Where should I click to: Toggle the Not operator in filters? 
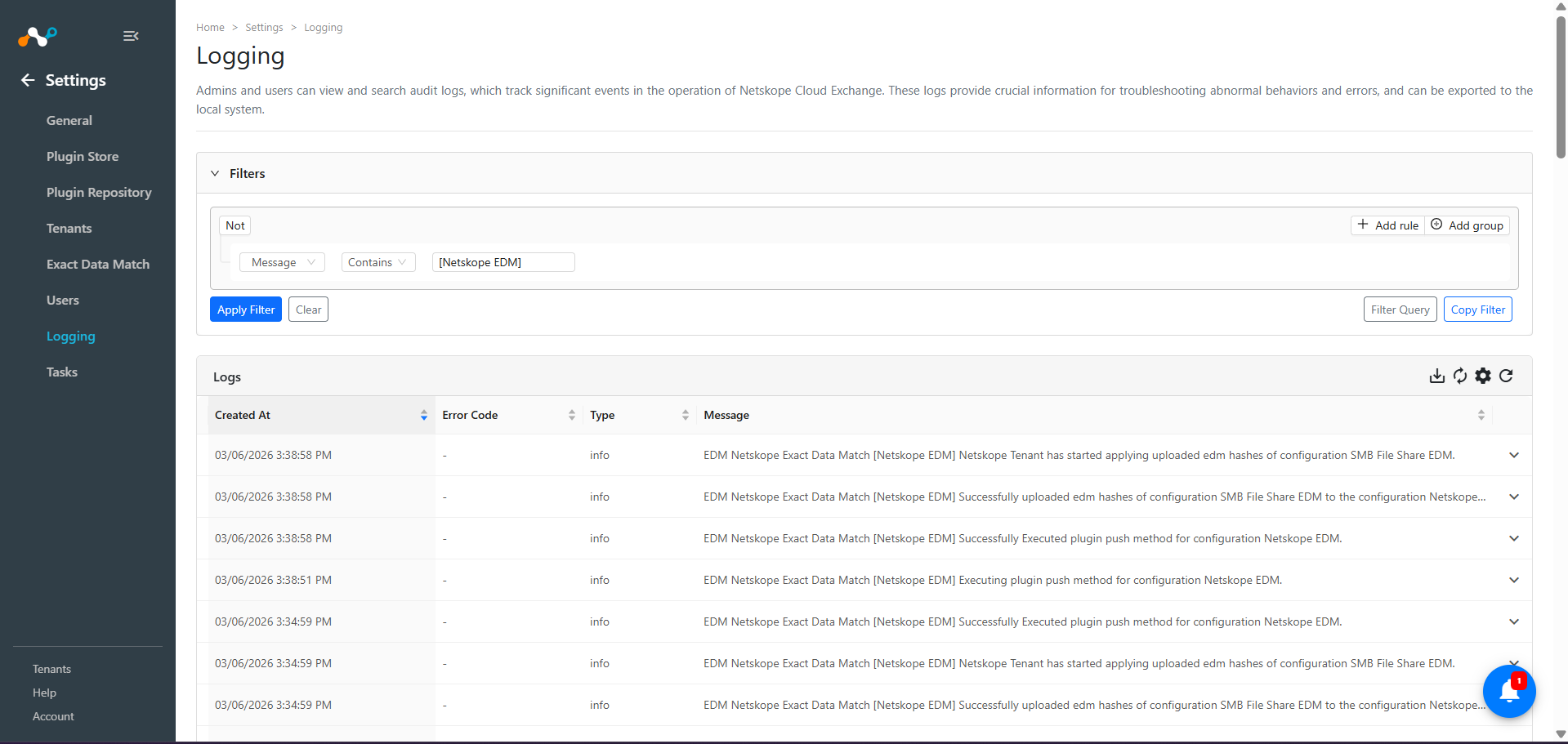235,225
